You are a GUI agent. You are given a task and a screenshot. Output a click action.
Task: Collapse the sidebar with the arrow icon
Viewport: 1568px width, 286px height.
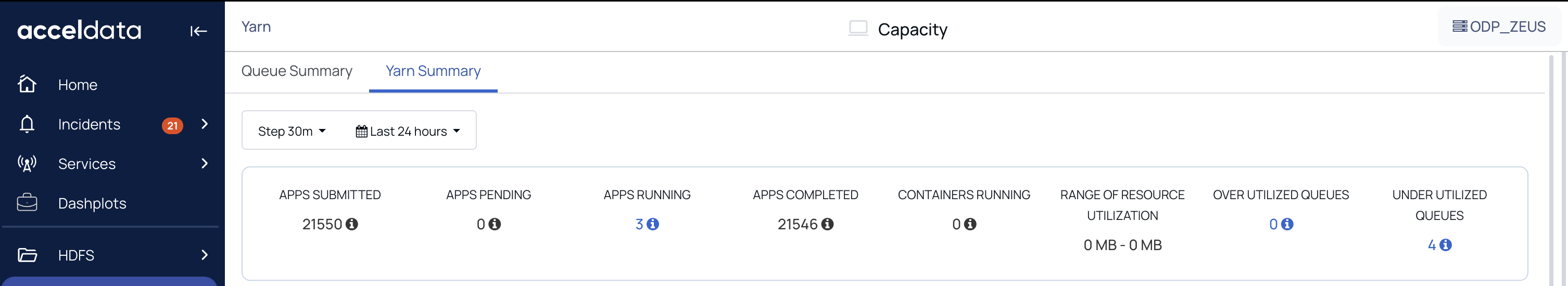click(x=198, y=31)
